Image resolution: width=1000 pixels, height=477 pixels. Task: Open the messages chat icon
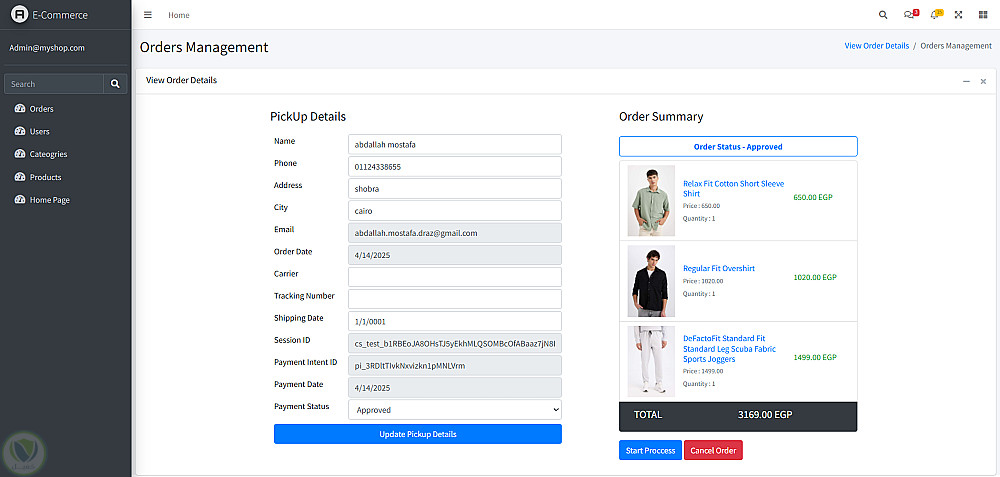908,15
